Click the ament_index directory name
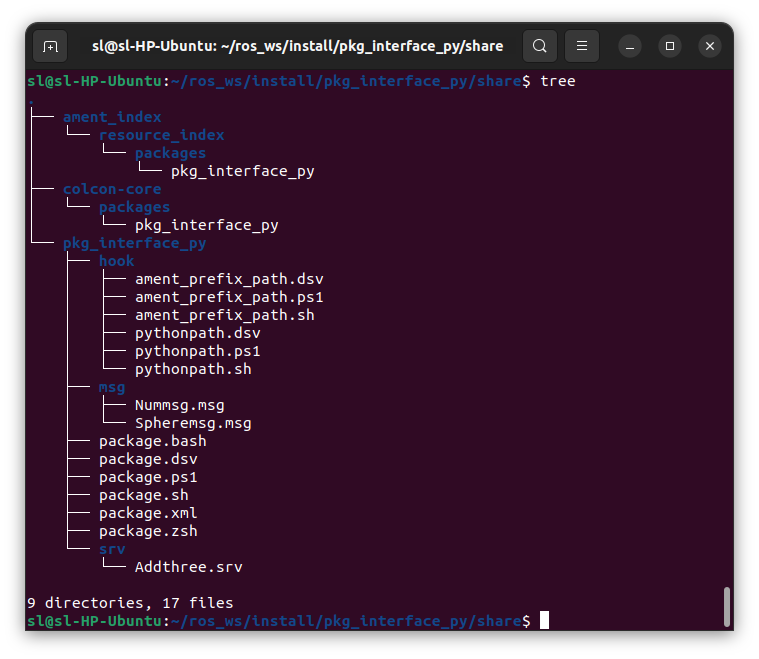Screen dimensions: 759x659 pos(112,117)
